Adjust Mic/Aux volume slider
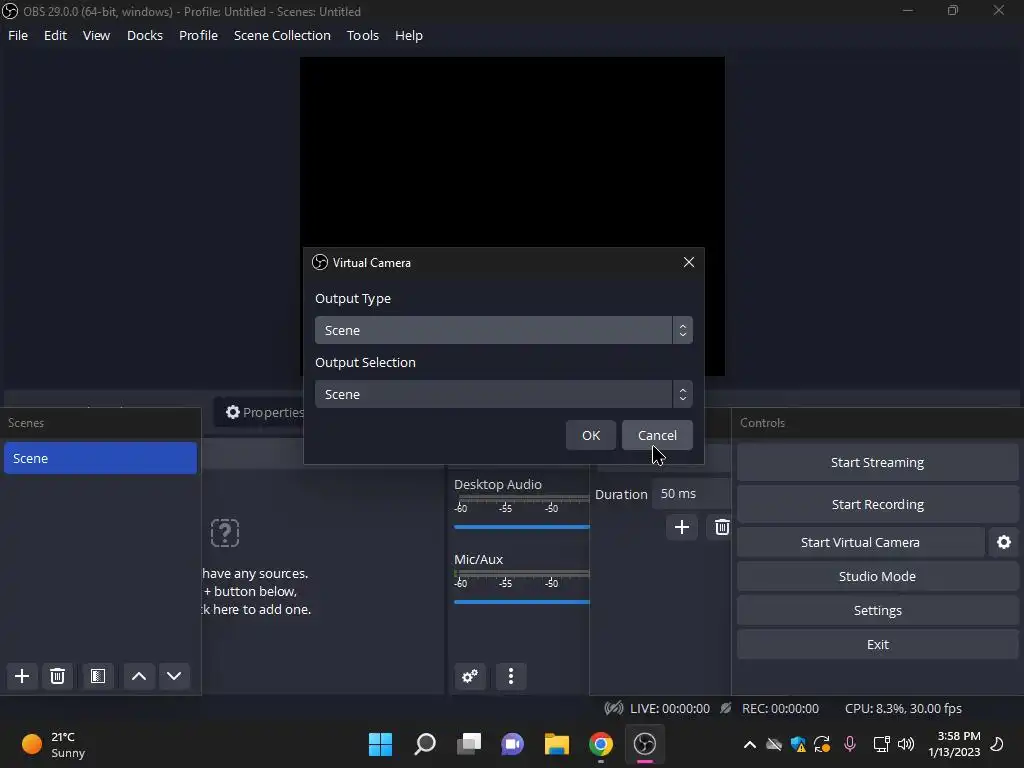 [x=522, y=601]
